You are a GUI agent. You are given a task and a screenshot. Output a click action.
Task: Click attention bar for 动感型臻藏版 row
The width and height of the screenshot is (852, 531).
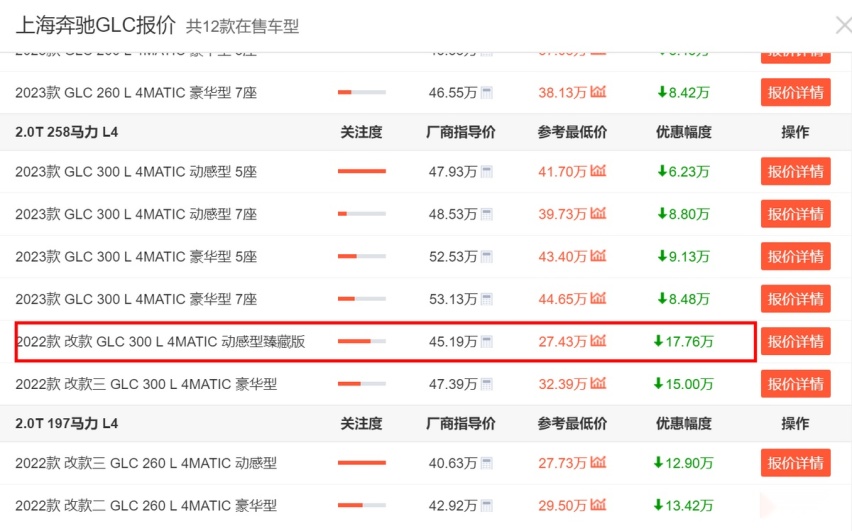[x=362, y=341]
